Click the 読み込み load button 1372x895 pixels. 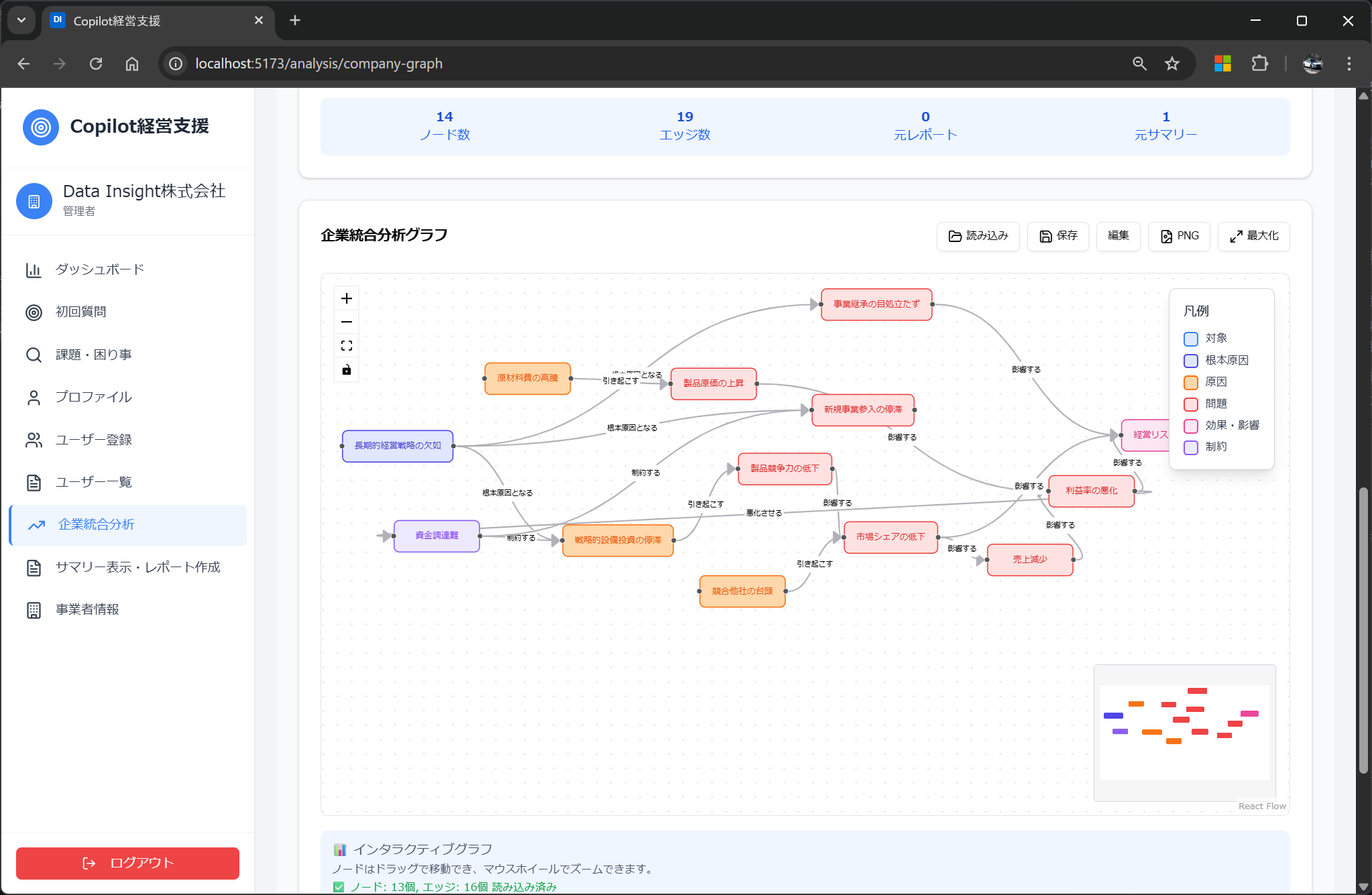click(x=978, y=236)
